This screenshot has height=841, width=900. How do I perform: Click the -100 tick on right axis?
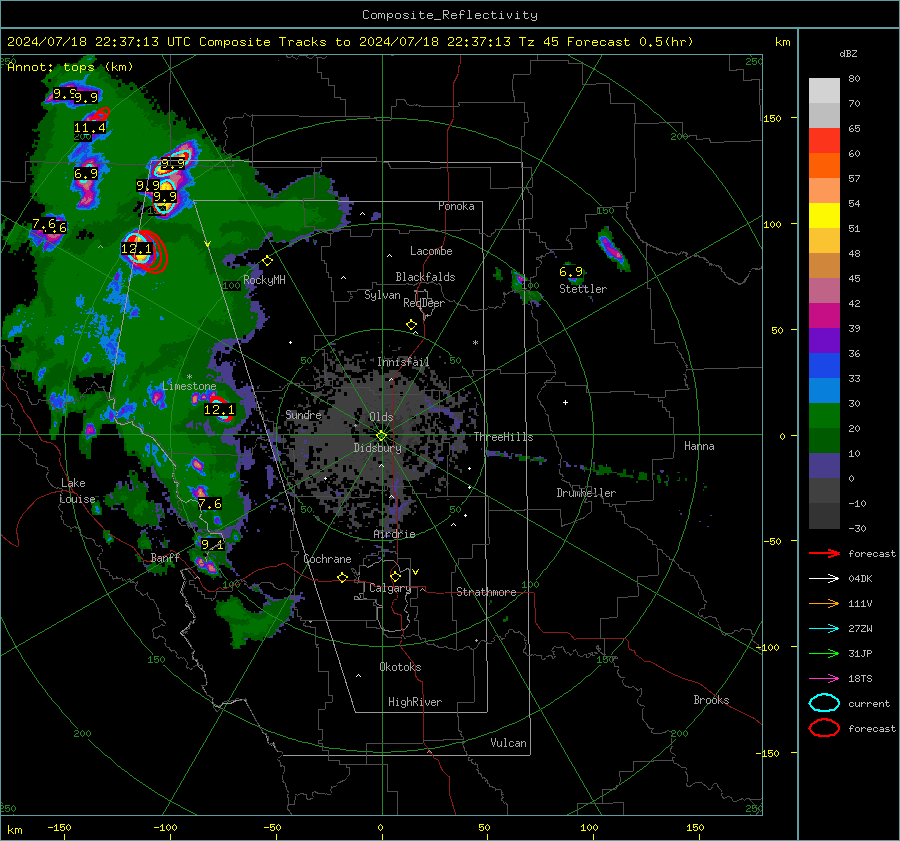pos(767,647)
